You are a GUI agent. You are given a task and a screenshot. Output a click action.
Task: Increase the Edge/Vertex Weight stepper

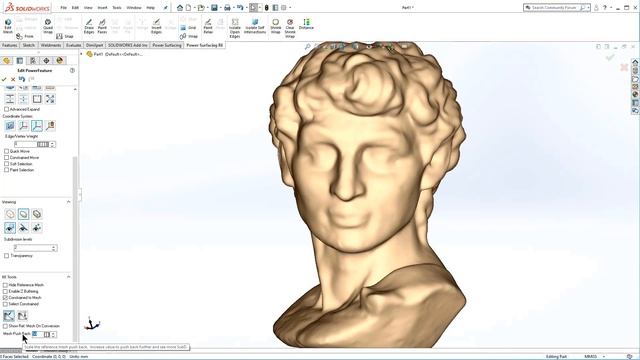(52, 143)
